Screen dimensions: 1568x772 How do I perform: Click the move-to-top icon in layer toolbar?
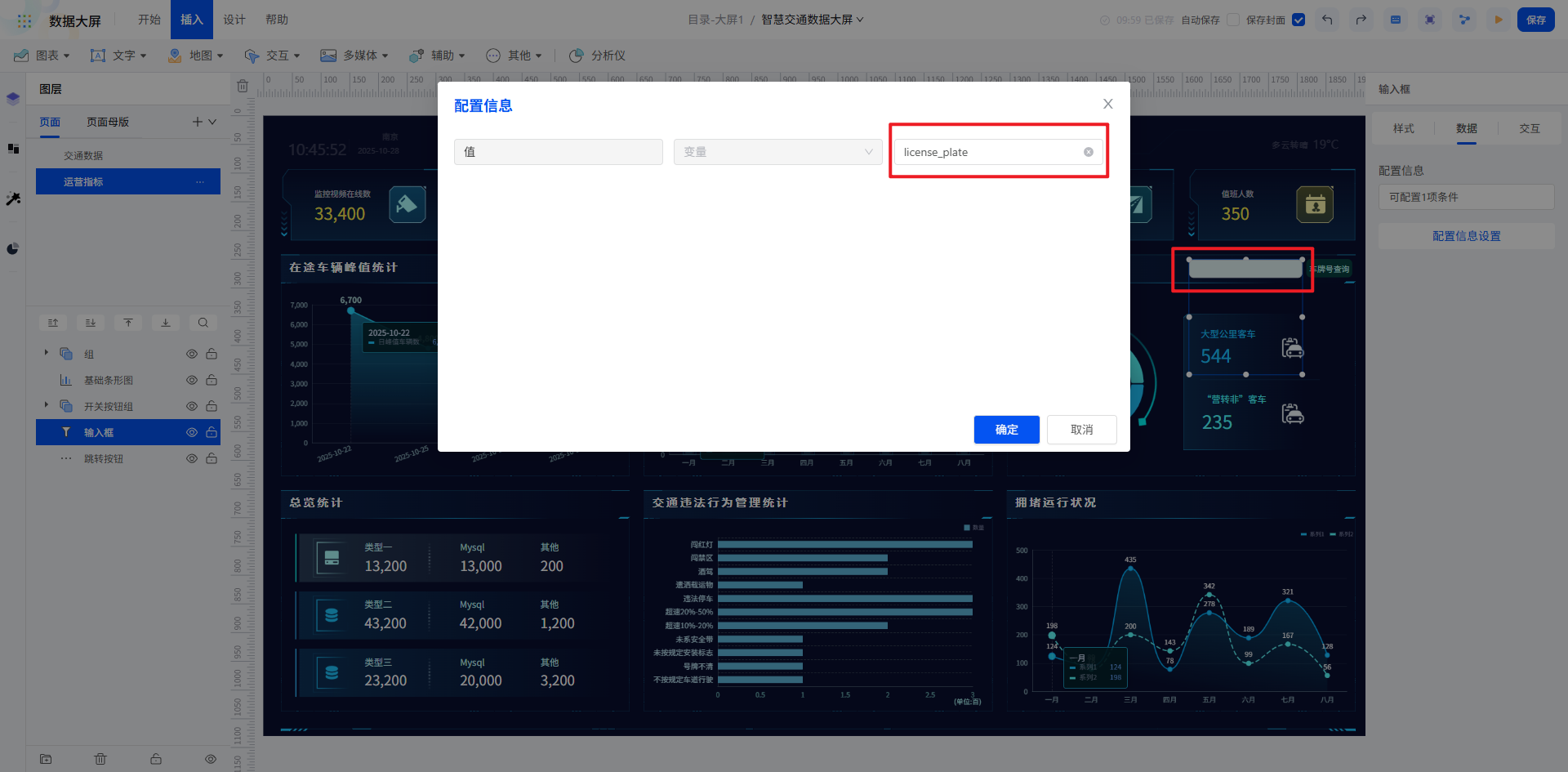[x=128, y=323]
